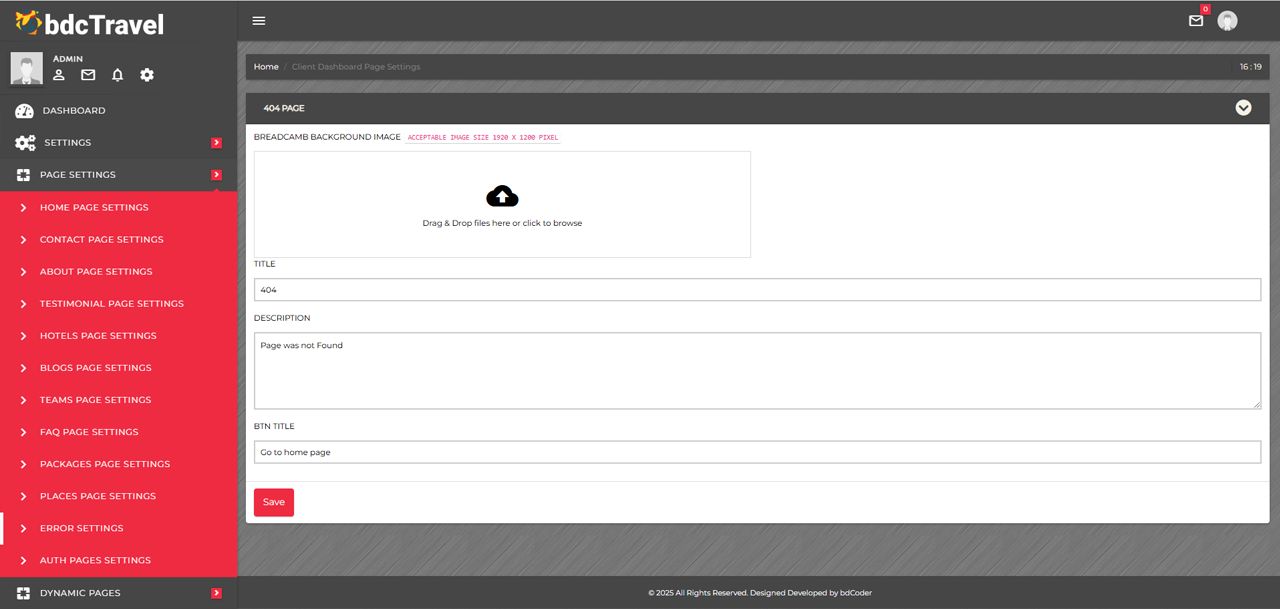Click the 16:19 clock display

(1250, 67)
